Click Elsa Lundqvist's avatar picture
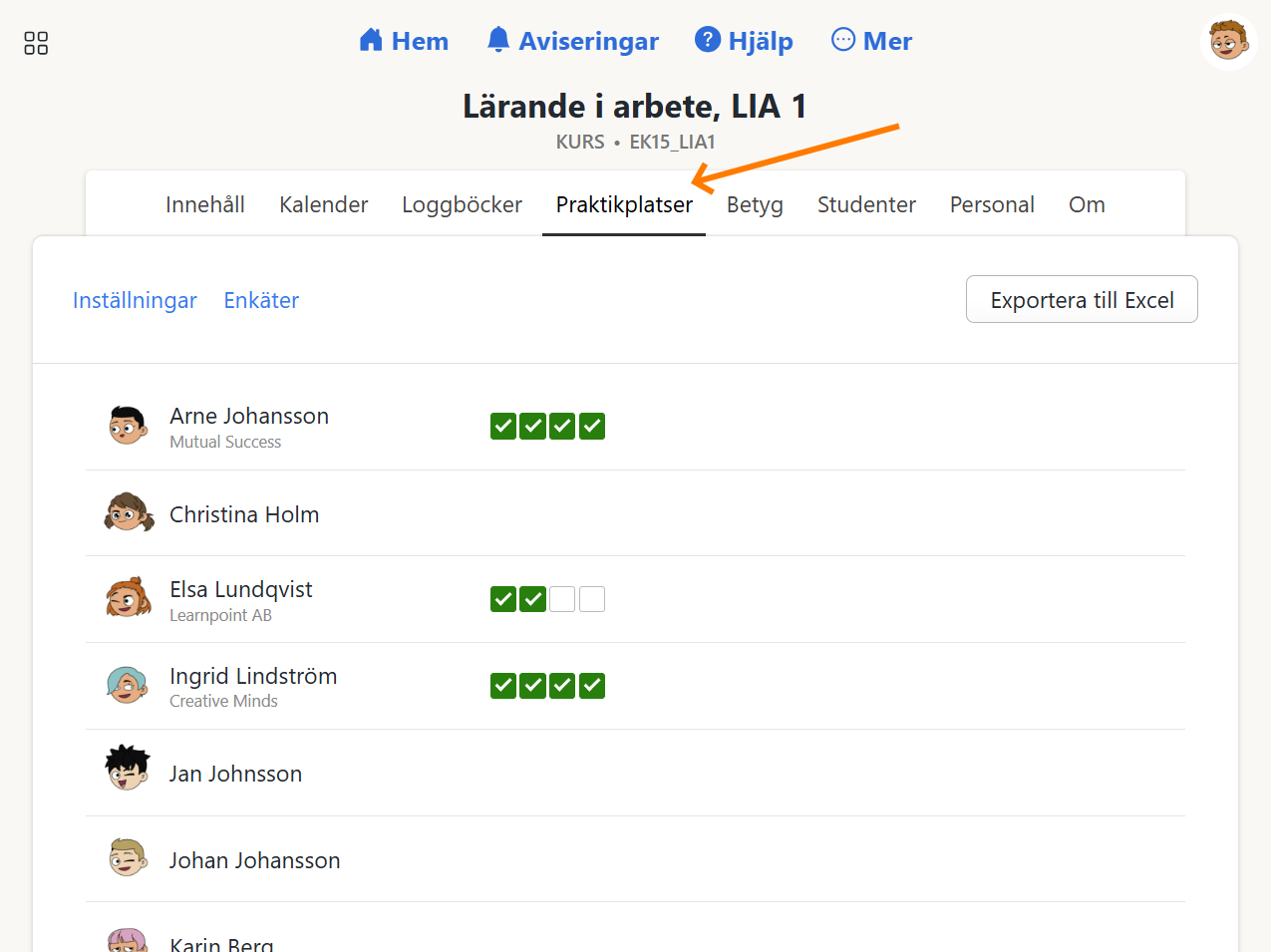This screenshot has width=1271, height=952. pos(128,599)
